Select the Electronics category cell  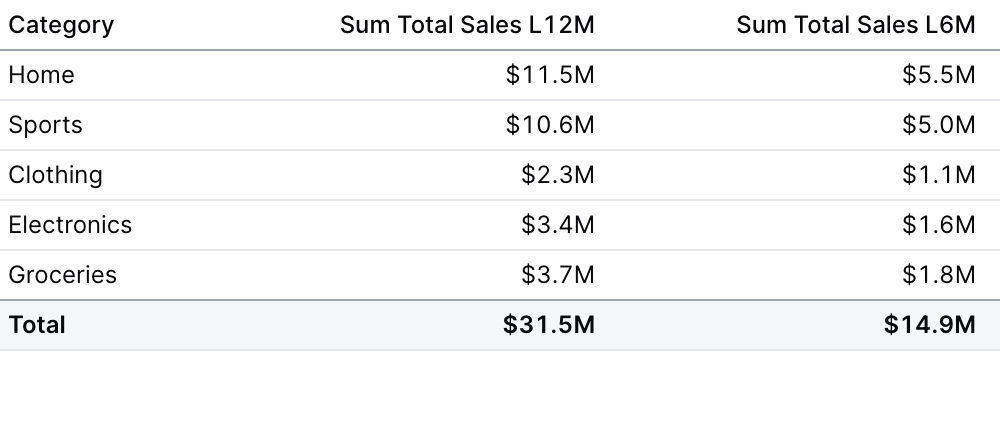(x=70, y=225)
